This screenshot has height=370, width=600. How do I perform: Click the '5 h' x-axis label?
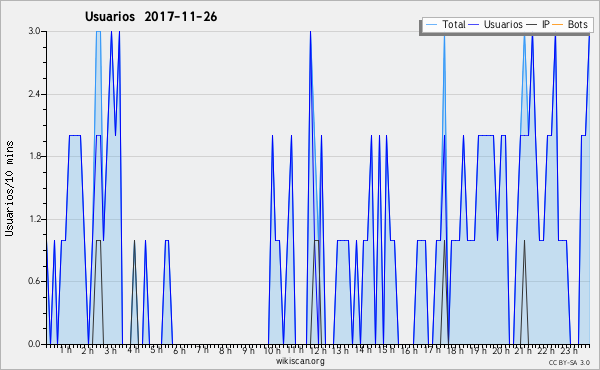tap(156, 350)
